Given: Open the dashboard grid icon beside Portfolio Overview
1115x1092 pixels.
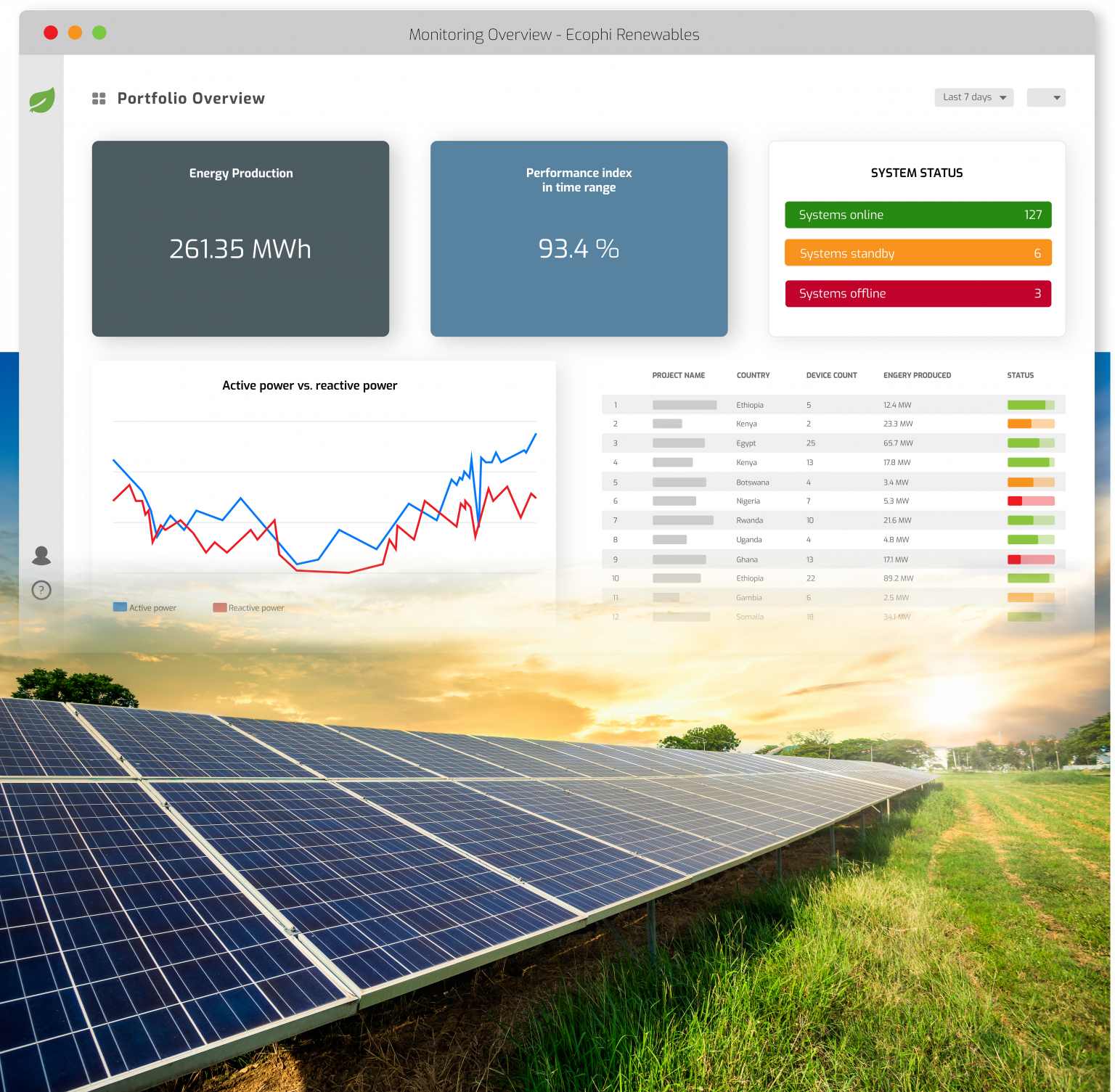Looking at the screenshot, I should (x=98, y=98).
